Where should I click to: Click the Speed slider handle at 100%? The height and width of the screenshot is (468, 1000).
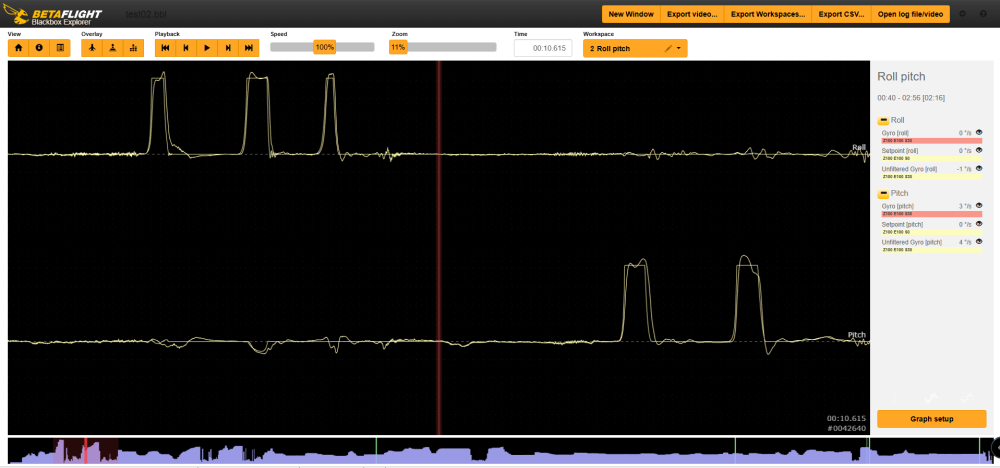coord(324,47)
